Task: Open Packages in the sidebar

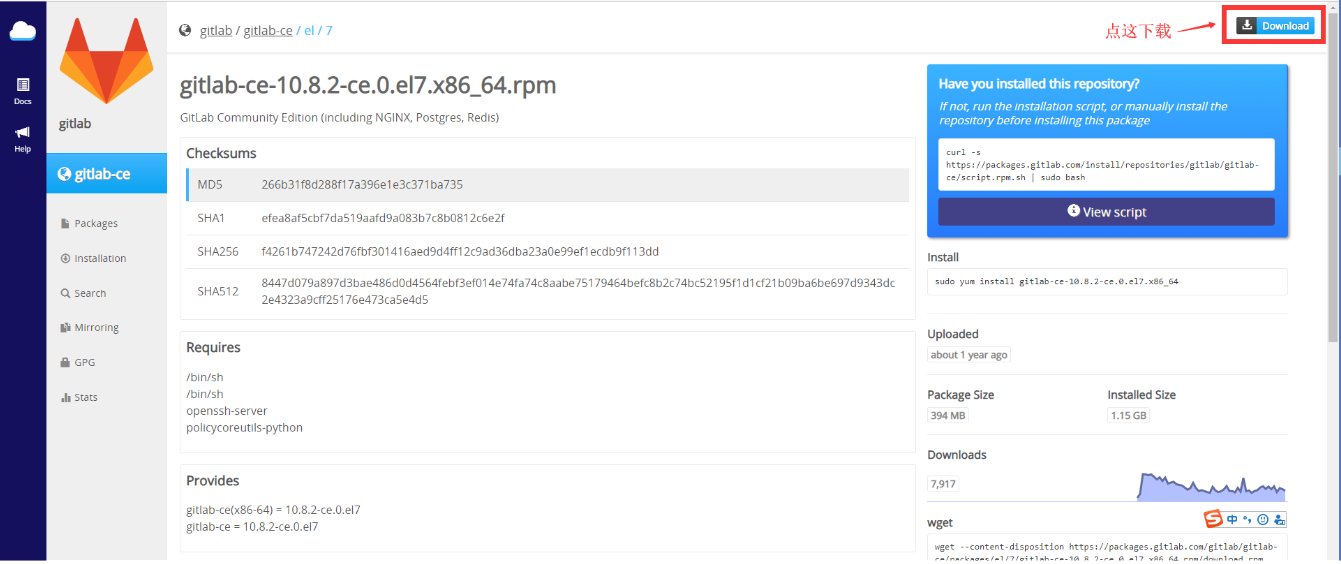Action: click(x=89, y=224)
